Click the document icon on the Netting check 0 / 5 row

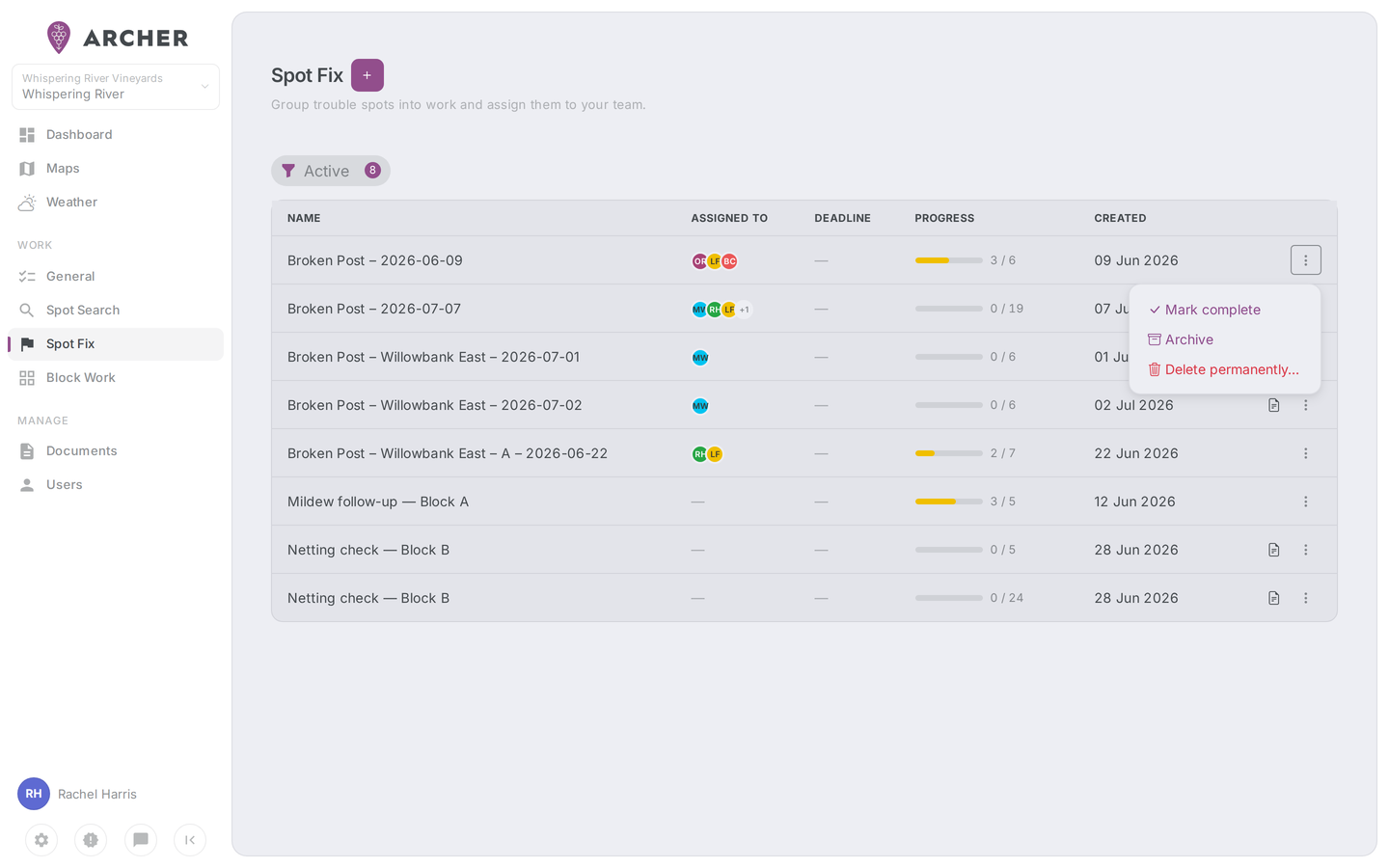(x=1274, y=550)
